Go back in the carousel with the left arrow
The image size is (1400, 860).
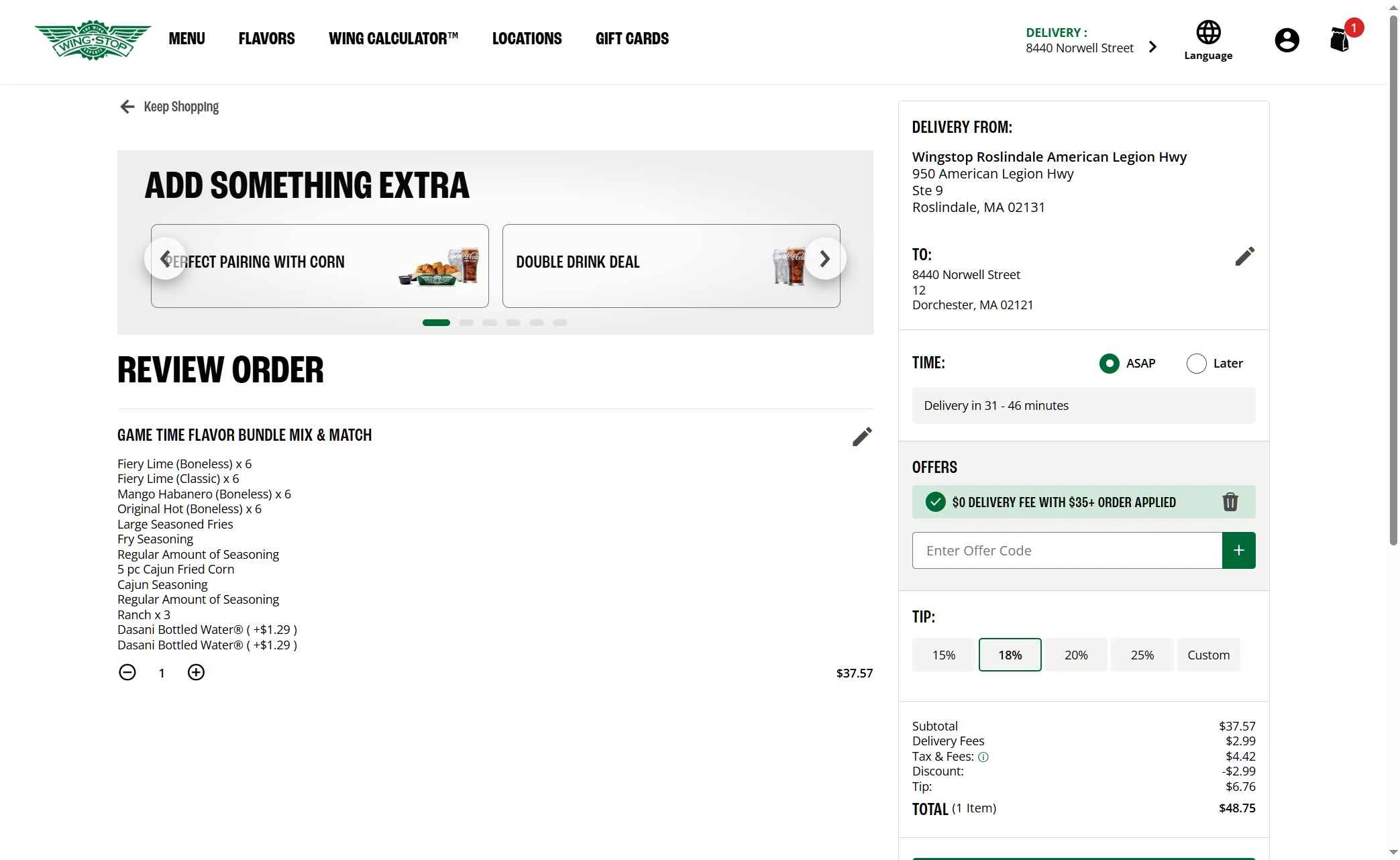[x=166, y=258]
